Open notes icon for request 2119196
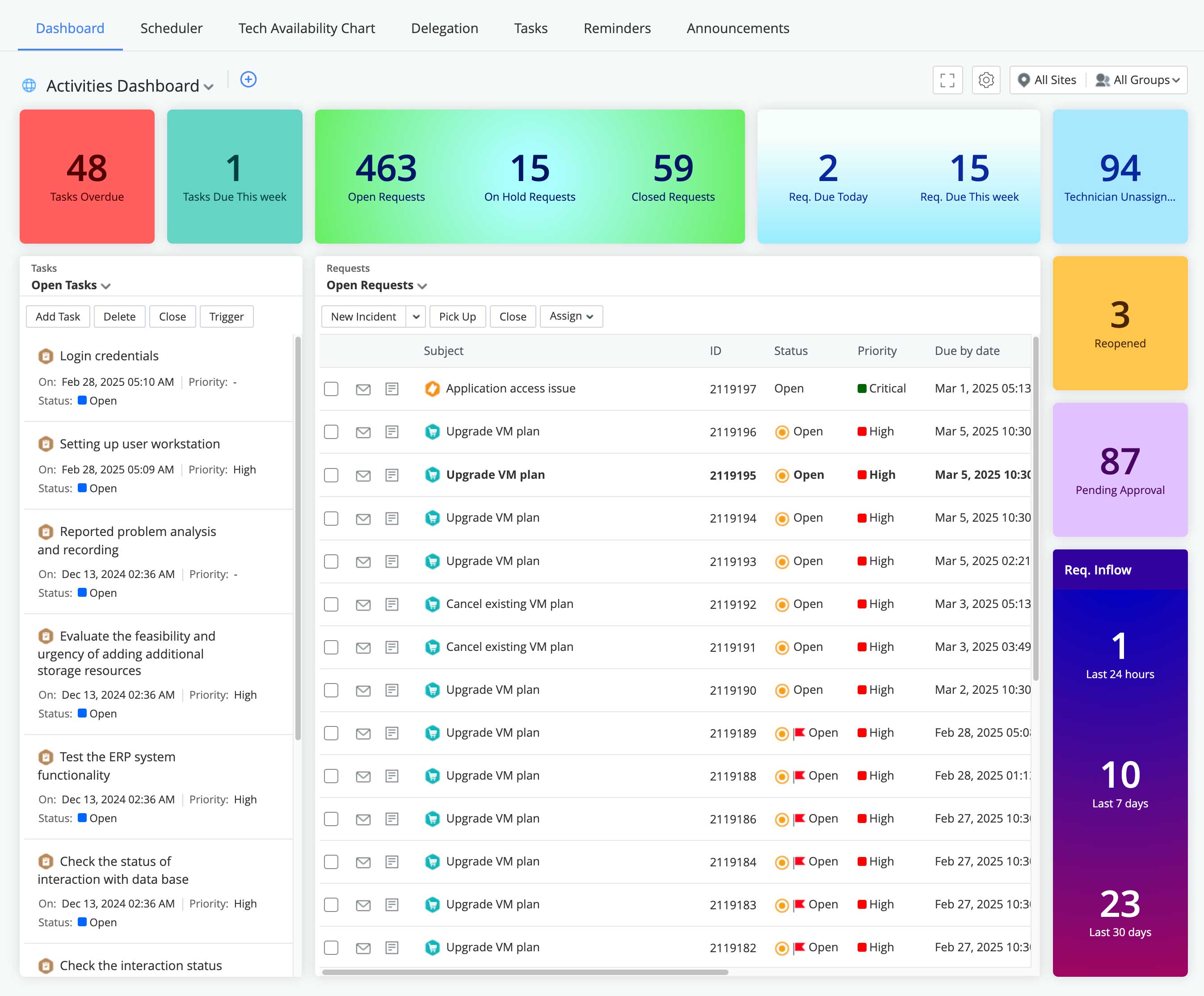The height and width of the screenshot is (996, 1204). [392, 432]
